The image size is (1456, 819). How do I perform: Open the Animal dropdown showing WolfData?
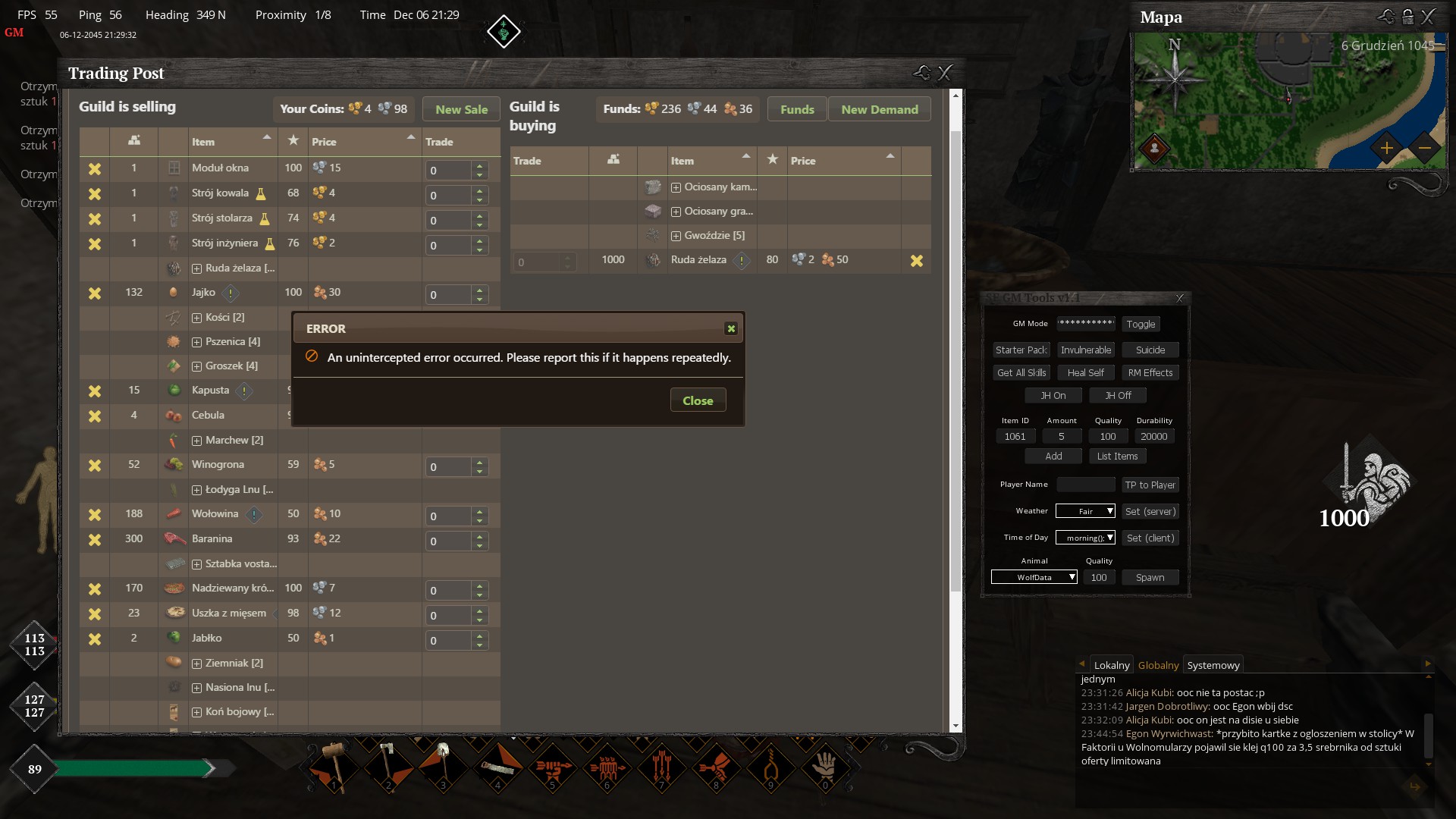coord(1034,578)
